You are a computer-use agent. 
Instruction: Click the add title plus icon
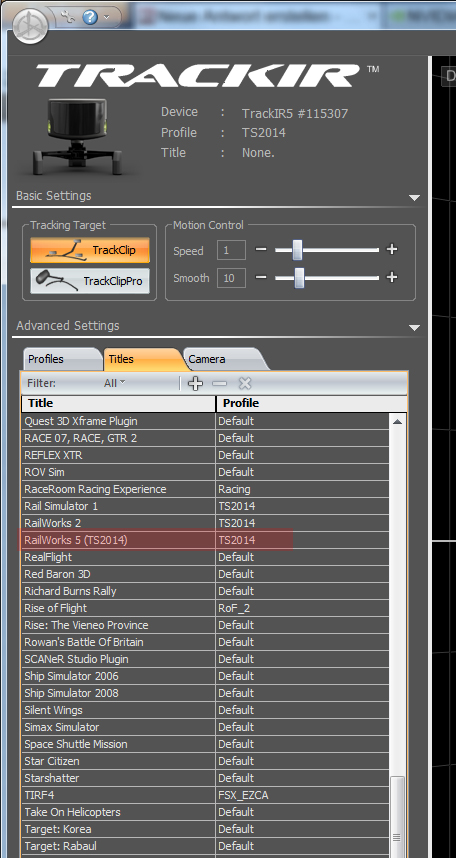pos(195,383)
